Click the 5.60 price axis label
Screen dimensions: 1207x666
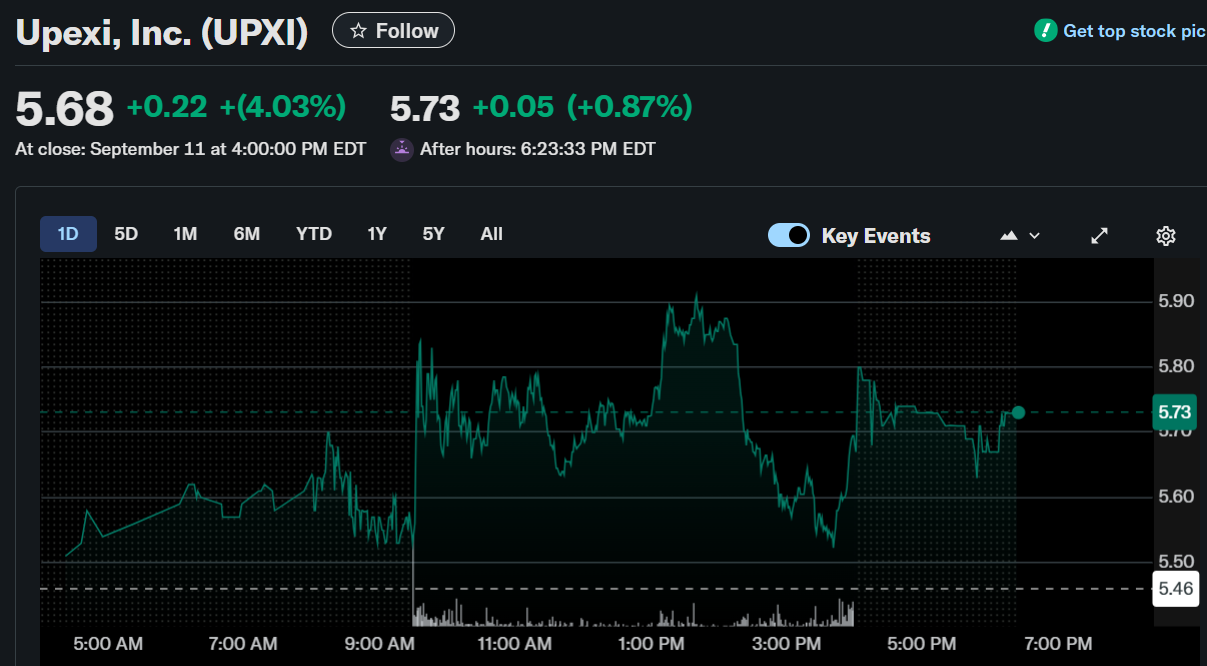pos(1175,497)
